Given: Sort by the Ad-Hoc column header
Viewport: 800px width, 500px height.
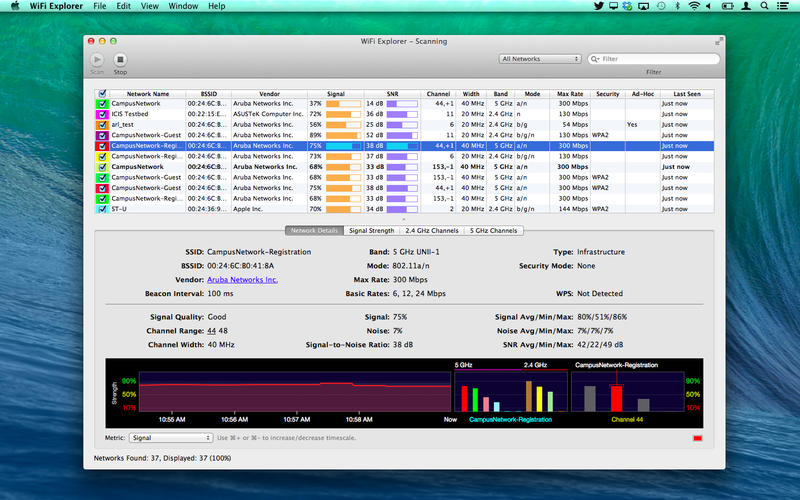Looking at the screenshot, I should [642, 94].
